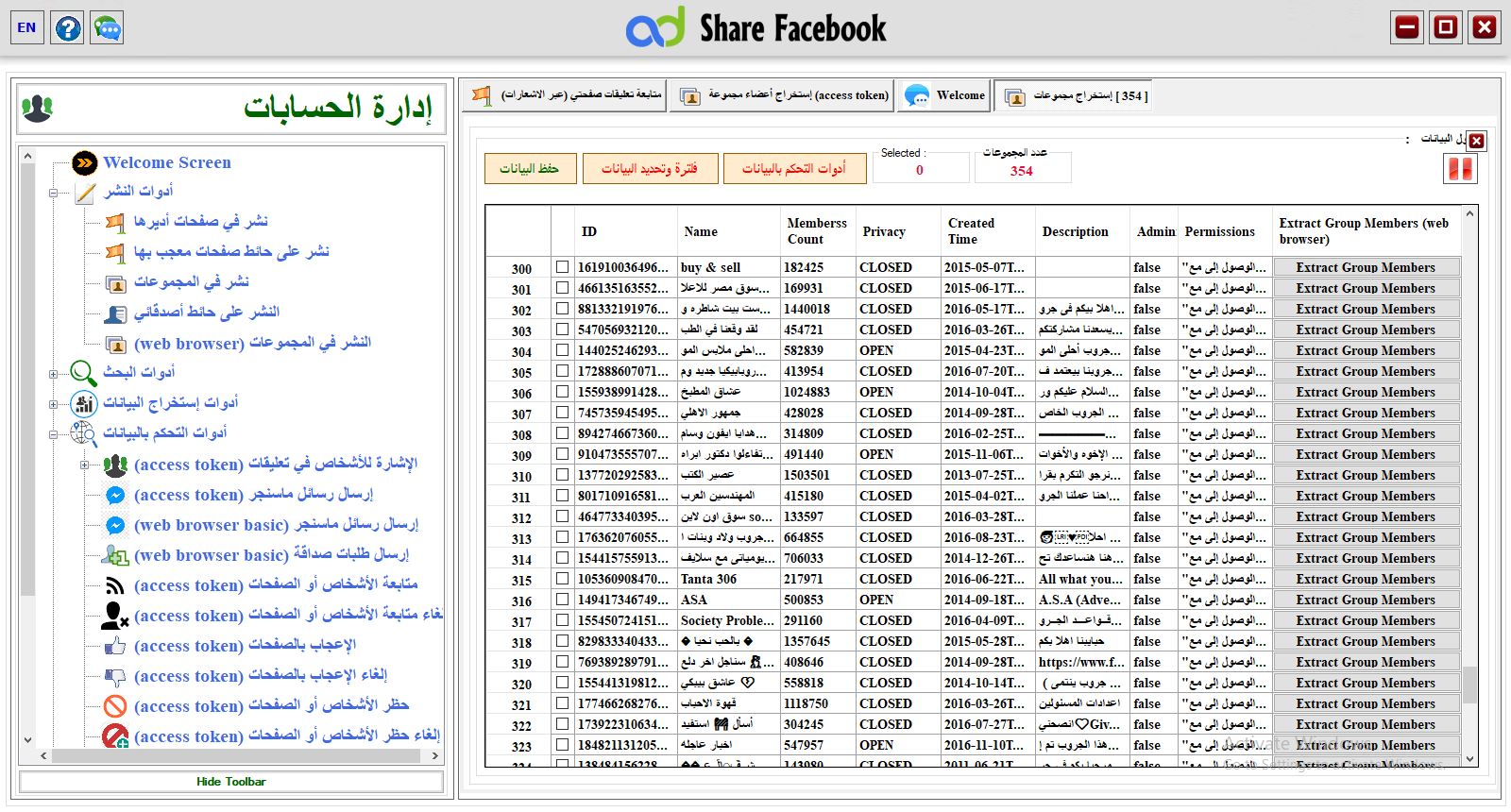This screenshot has height=812, width=1511.
Task: Close the data panel with red X icon
Action: pyautogui.click(x=1477, y=141)
